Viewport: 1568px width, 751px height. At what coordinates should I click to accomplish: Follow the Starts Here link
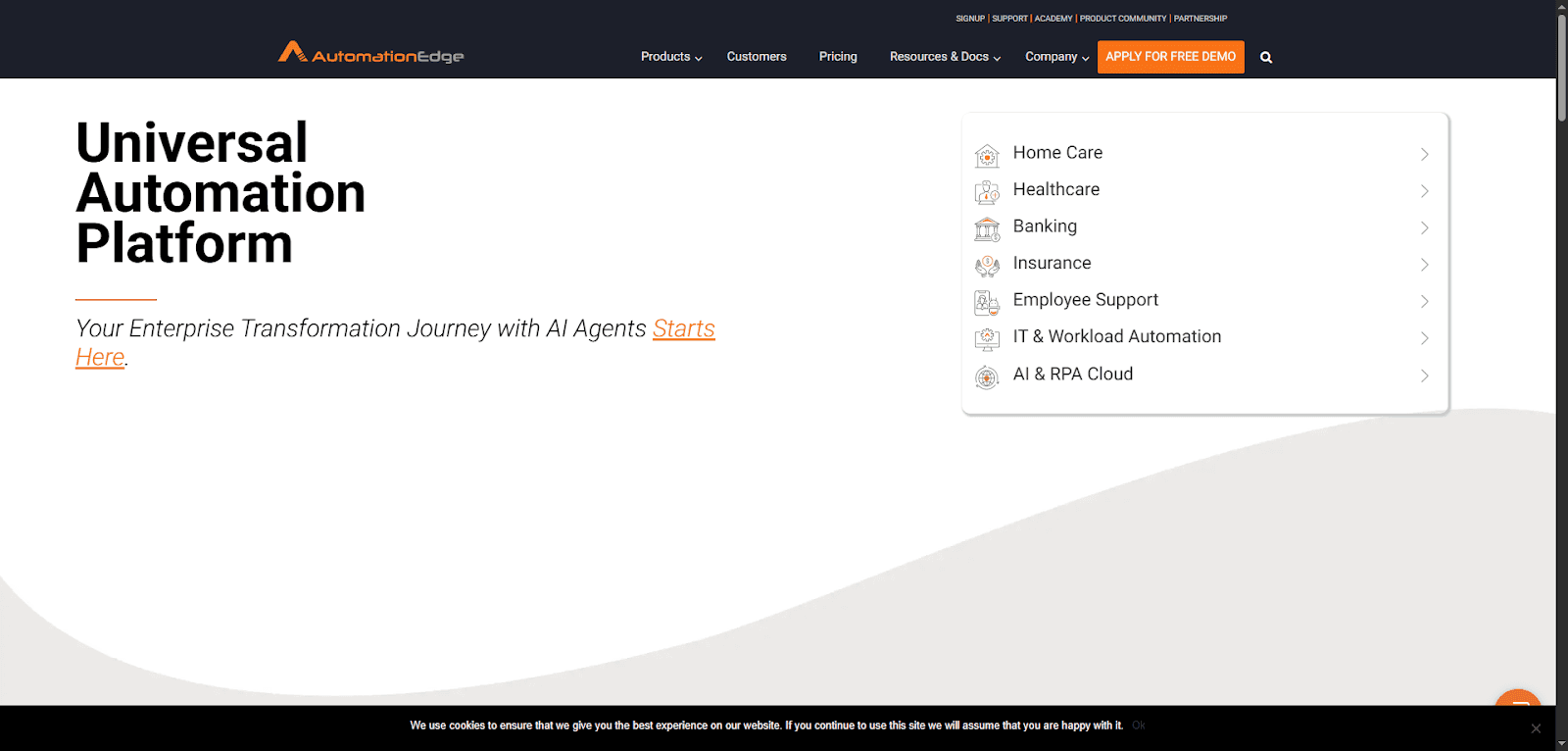coord(684,328)
